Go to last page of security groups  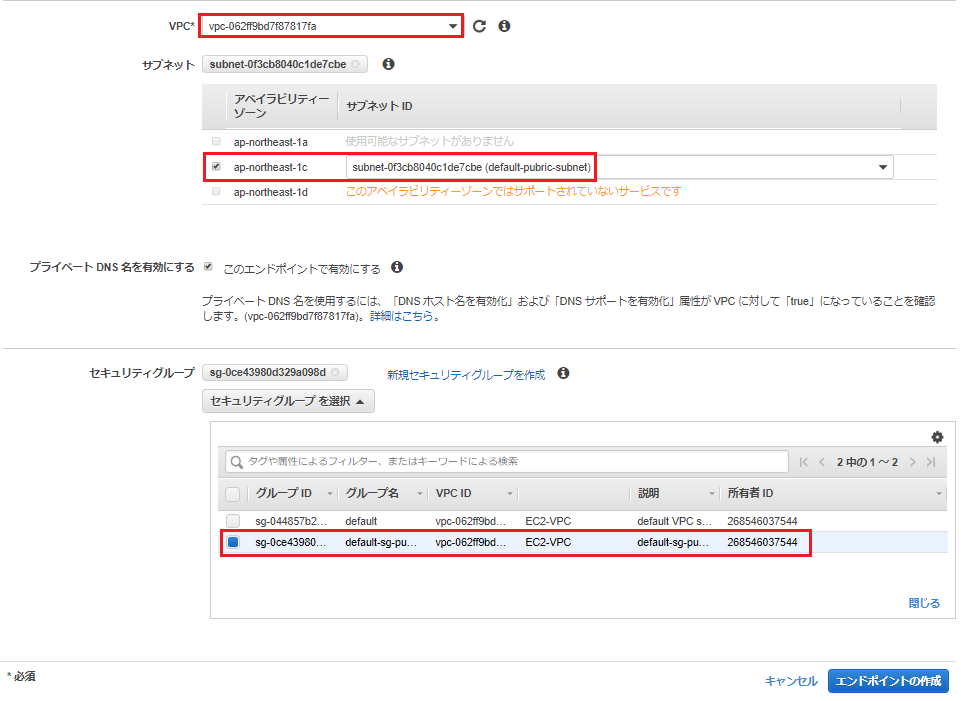coord(931,462)
